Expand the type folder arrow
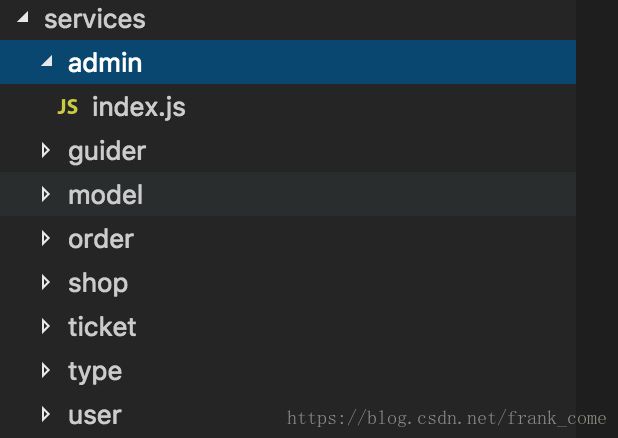 pos(46,370)
